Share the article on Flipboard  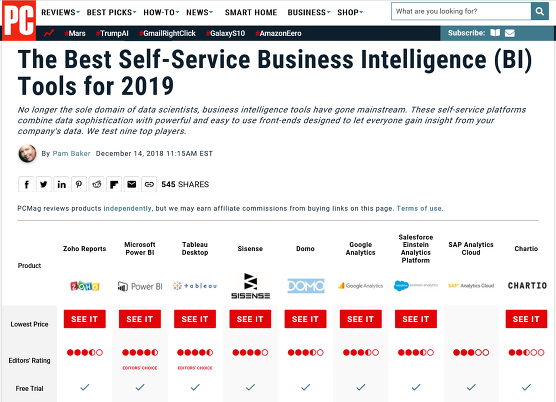[x=114, y=184]
